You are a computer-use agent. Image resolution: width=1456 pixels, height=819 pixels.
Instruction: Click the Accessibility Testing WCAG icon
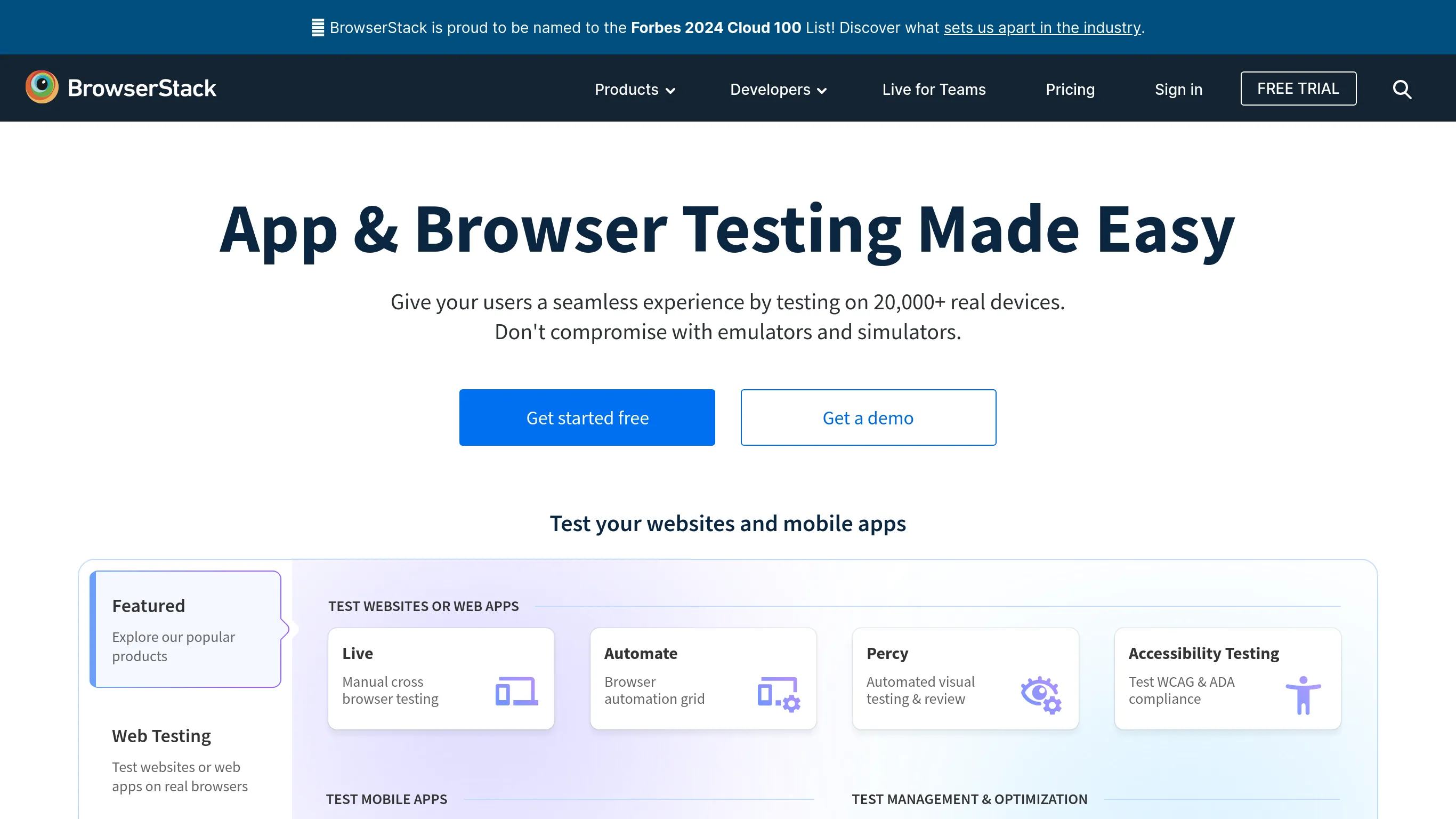[x=1303, y=691]
